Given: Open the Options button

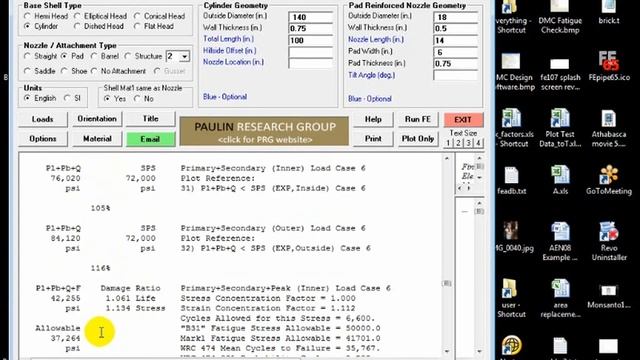Looking at the screenshot, I should point(42,139).
